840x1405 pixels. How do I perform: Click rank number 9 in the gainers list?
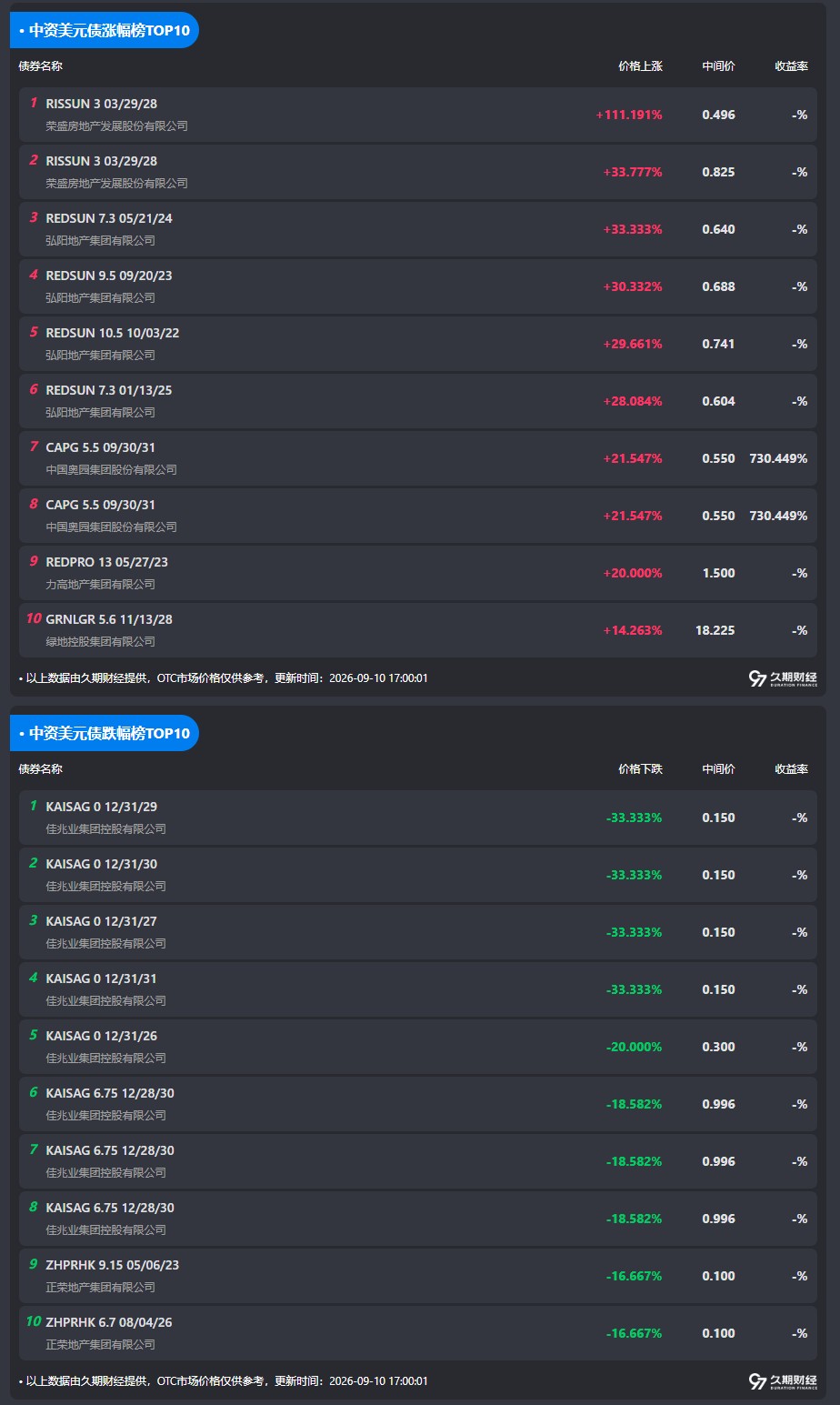pos(34,561)
